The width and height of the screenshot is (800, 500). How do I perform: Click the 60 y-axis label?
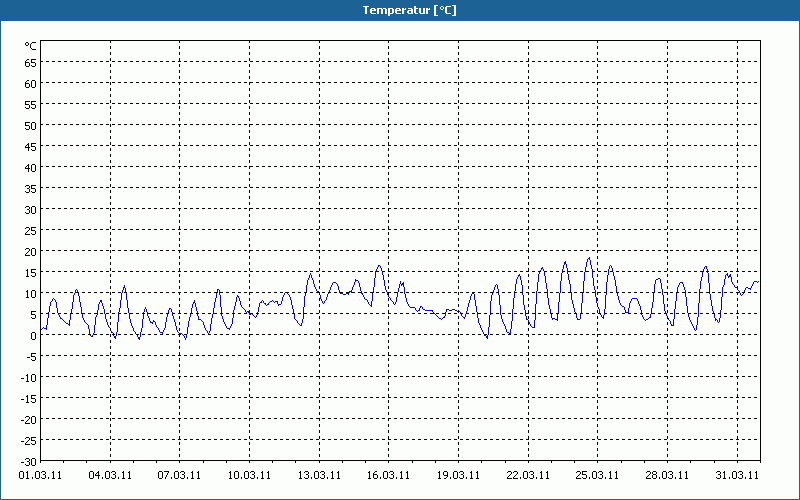(x=31, y=84)
